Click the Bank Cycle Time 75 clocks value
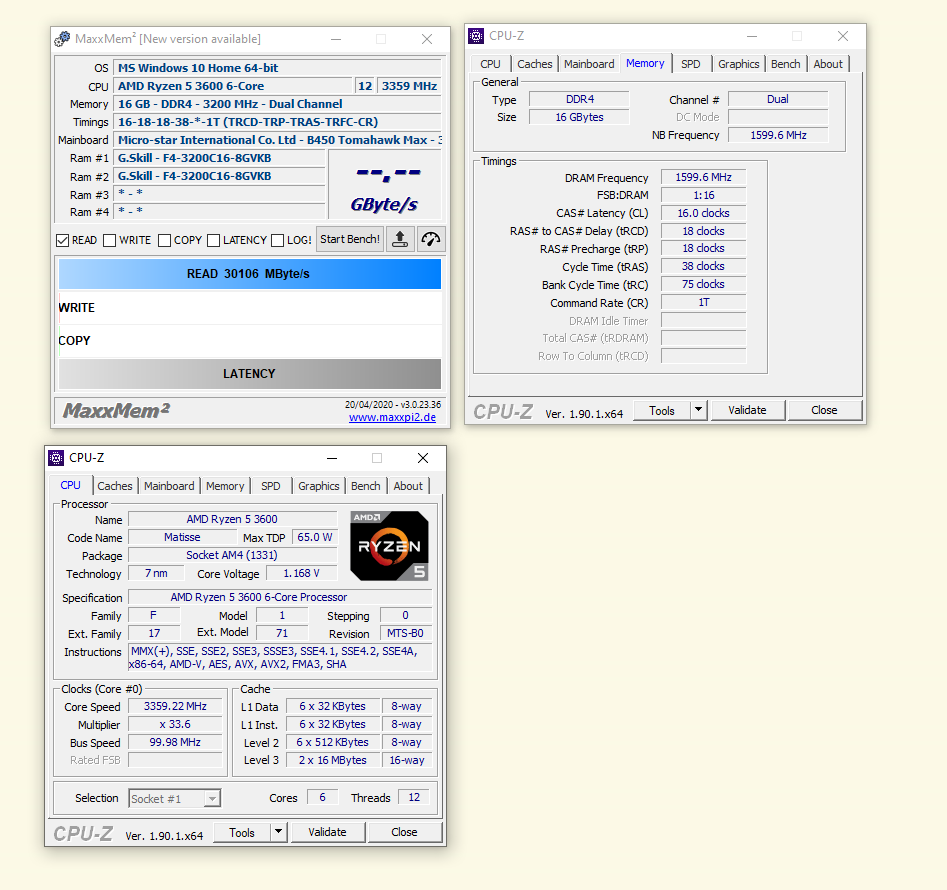 pyautogui.click(x=704, y=284)
